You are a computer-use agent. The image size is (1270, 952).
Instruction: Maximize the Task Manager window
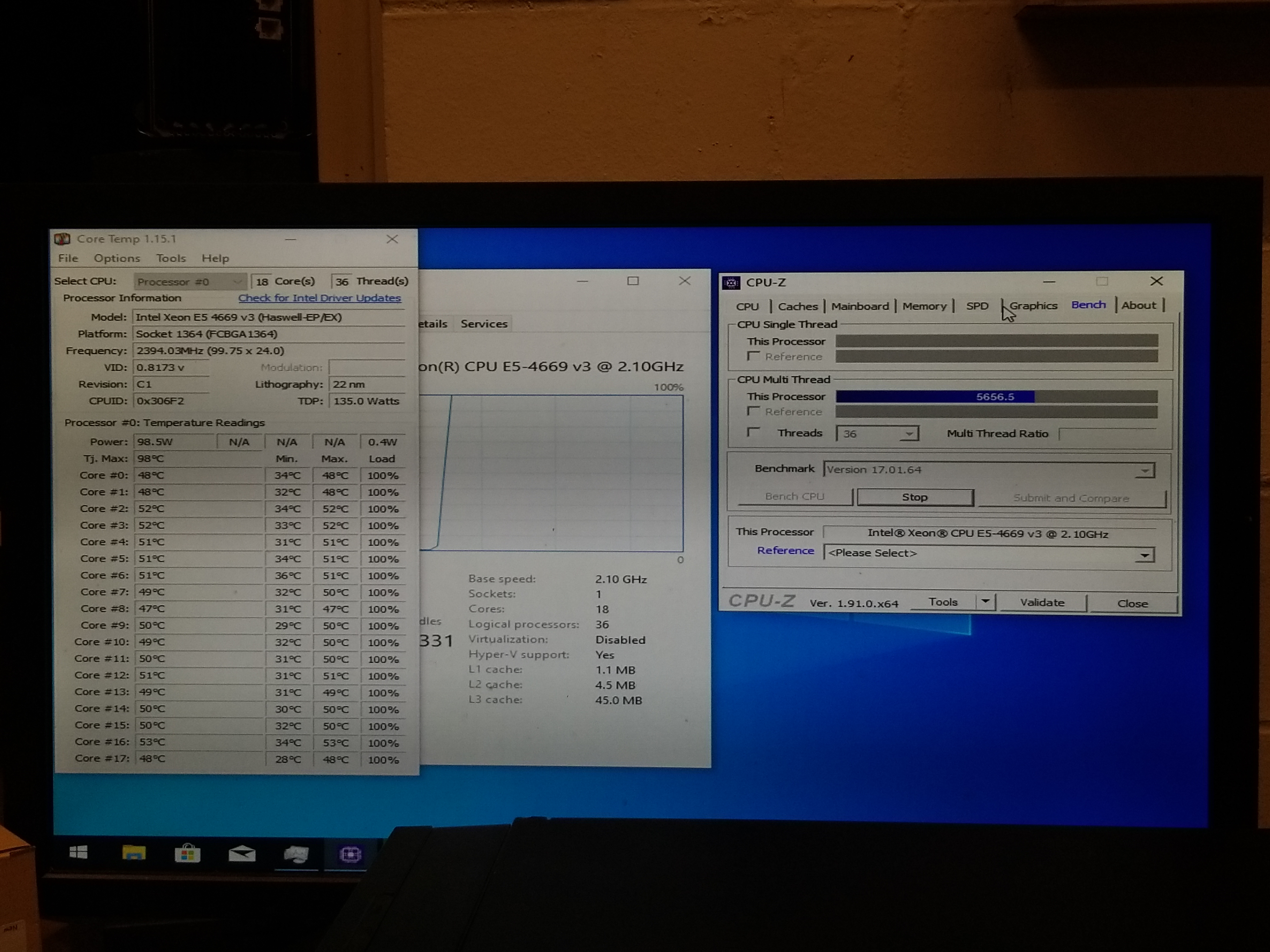click(x=633, y=280)
